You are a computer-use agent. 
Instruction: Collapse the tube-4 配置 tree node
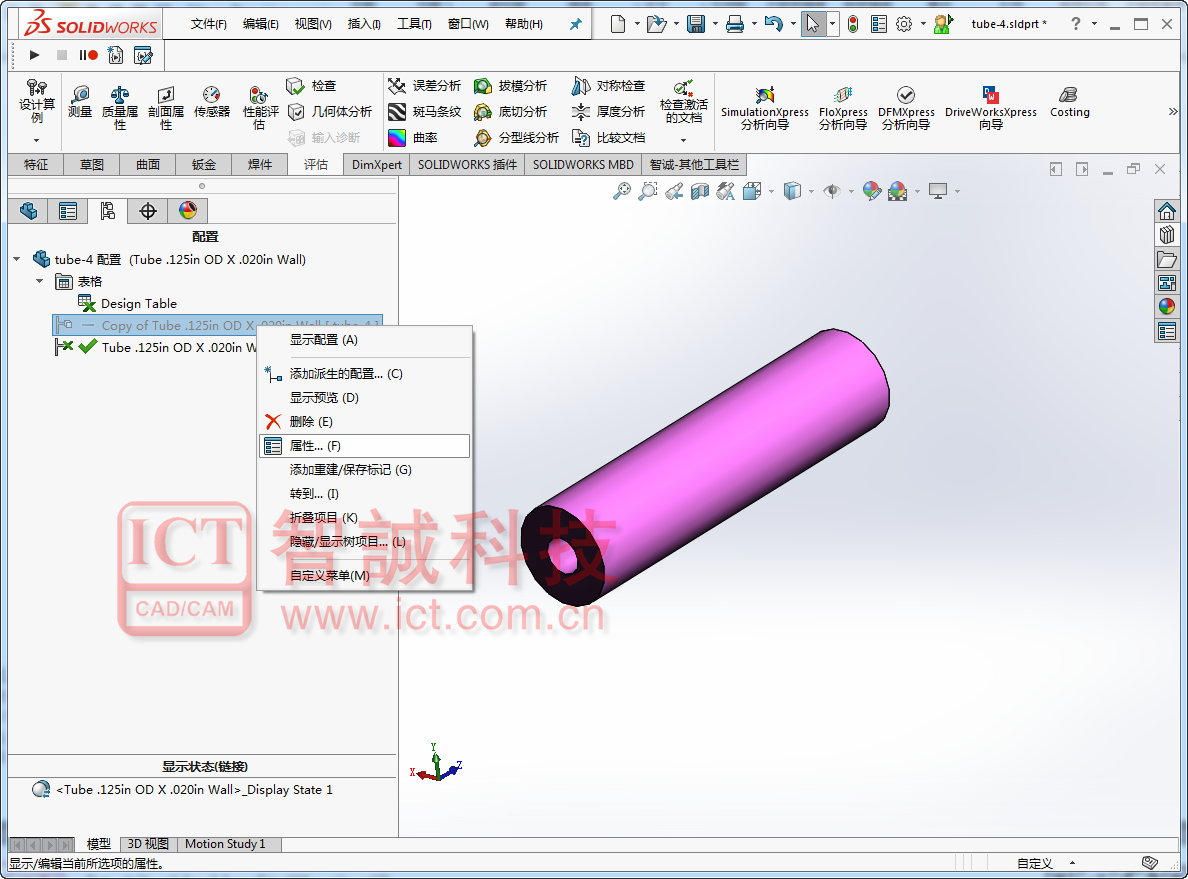click(x=17, y=259)
